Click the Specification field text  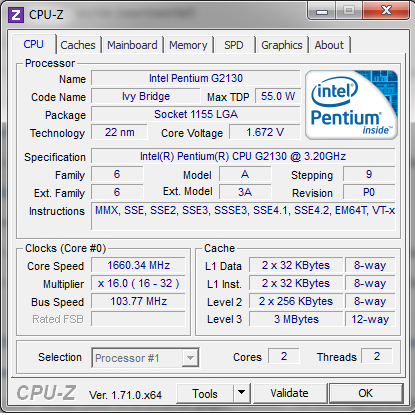pos(243,156)
